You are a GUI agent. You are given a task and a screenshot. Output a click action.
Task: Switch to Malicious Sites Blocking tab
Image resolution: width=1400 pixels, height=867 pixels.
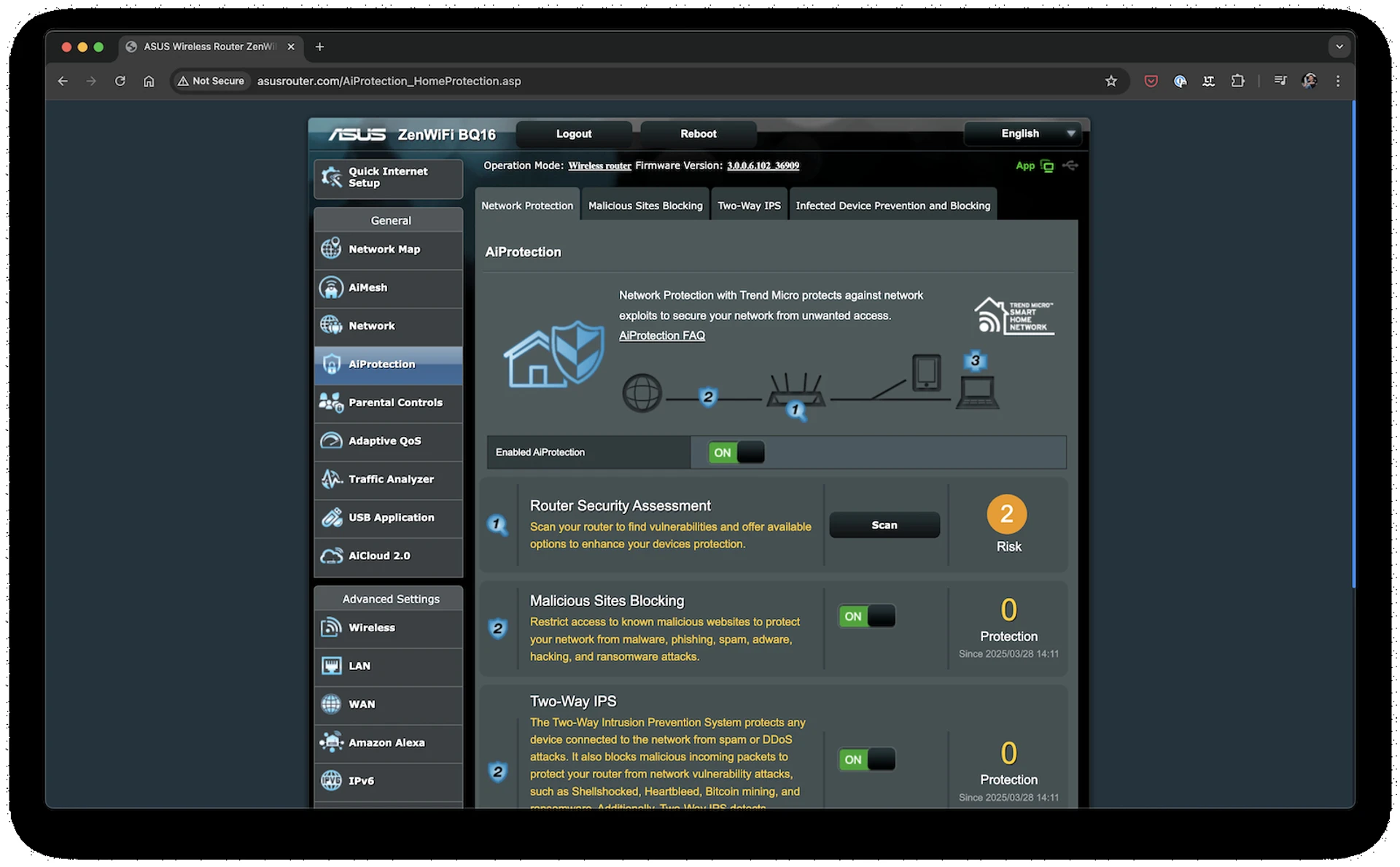tap(645, 206)
